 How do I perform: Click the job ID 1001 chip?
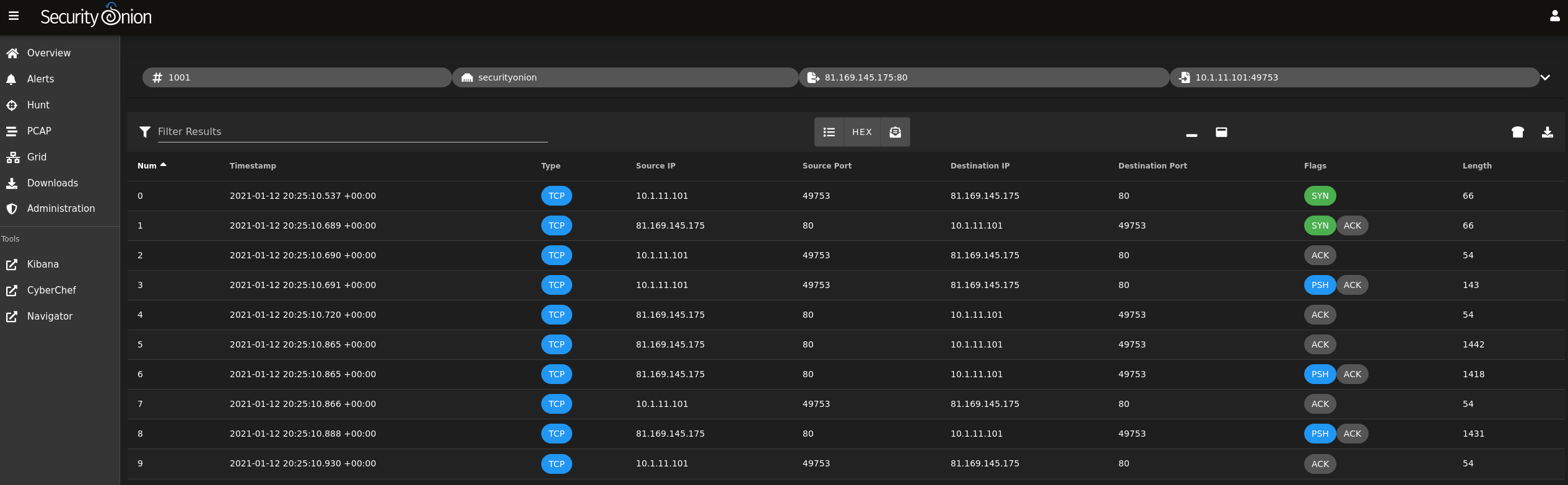pyautogui.click(x=297, y=77)
